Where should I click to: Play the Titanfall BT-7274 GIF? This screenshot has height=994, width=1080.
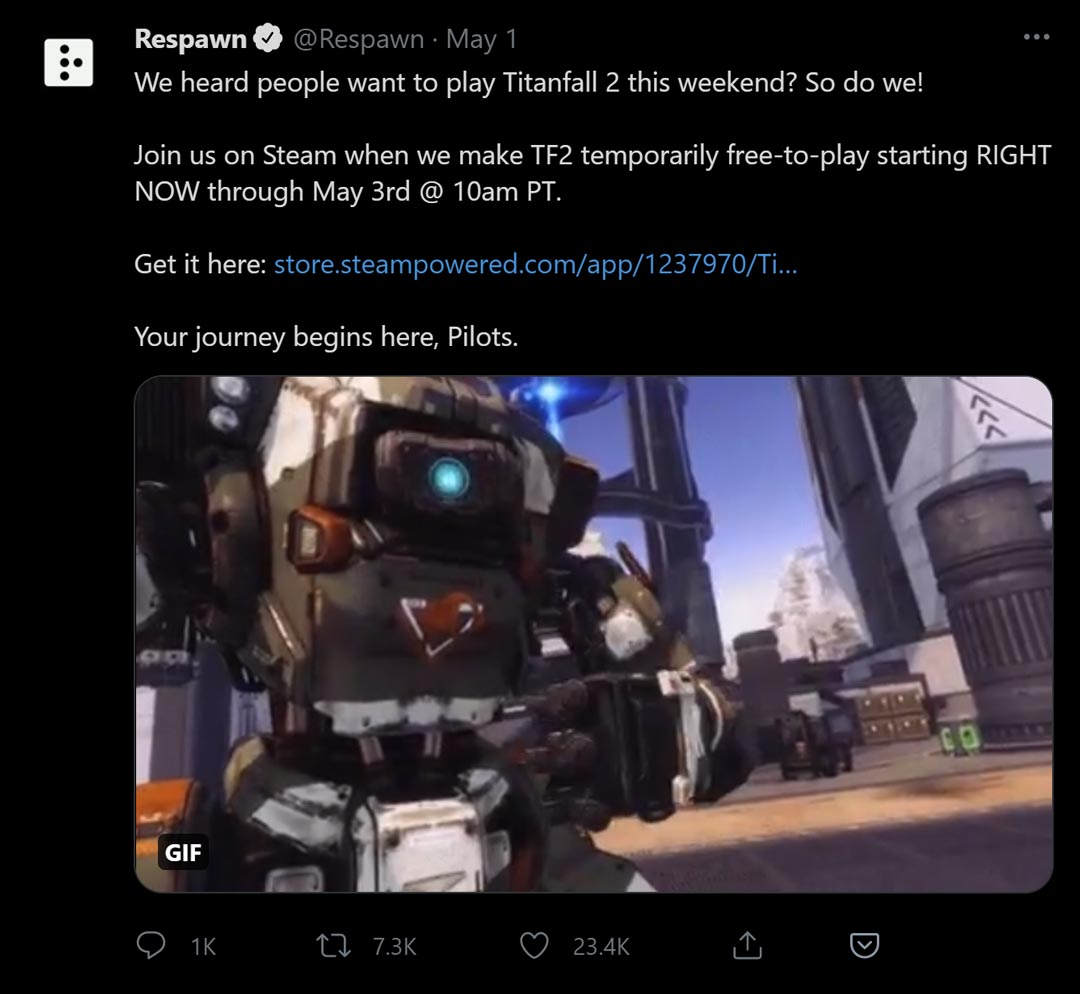[593, 634]
